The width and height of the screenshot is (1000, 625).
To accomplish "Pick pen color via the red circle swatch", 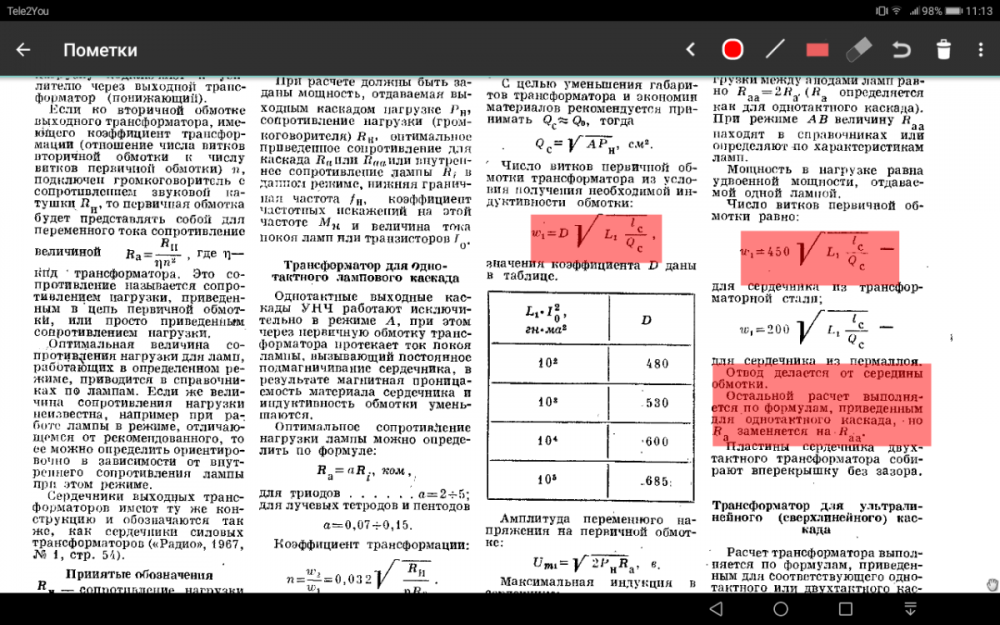I will [732, 48].
